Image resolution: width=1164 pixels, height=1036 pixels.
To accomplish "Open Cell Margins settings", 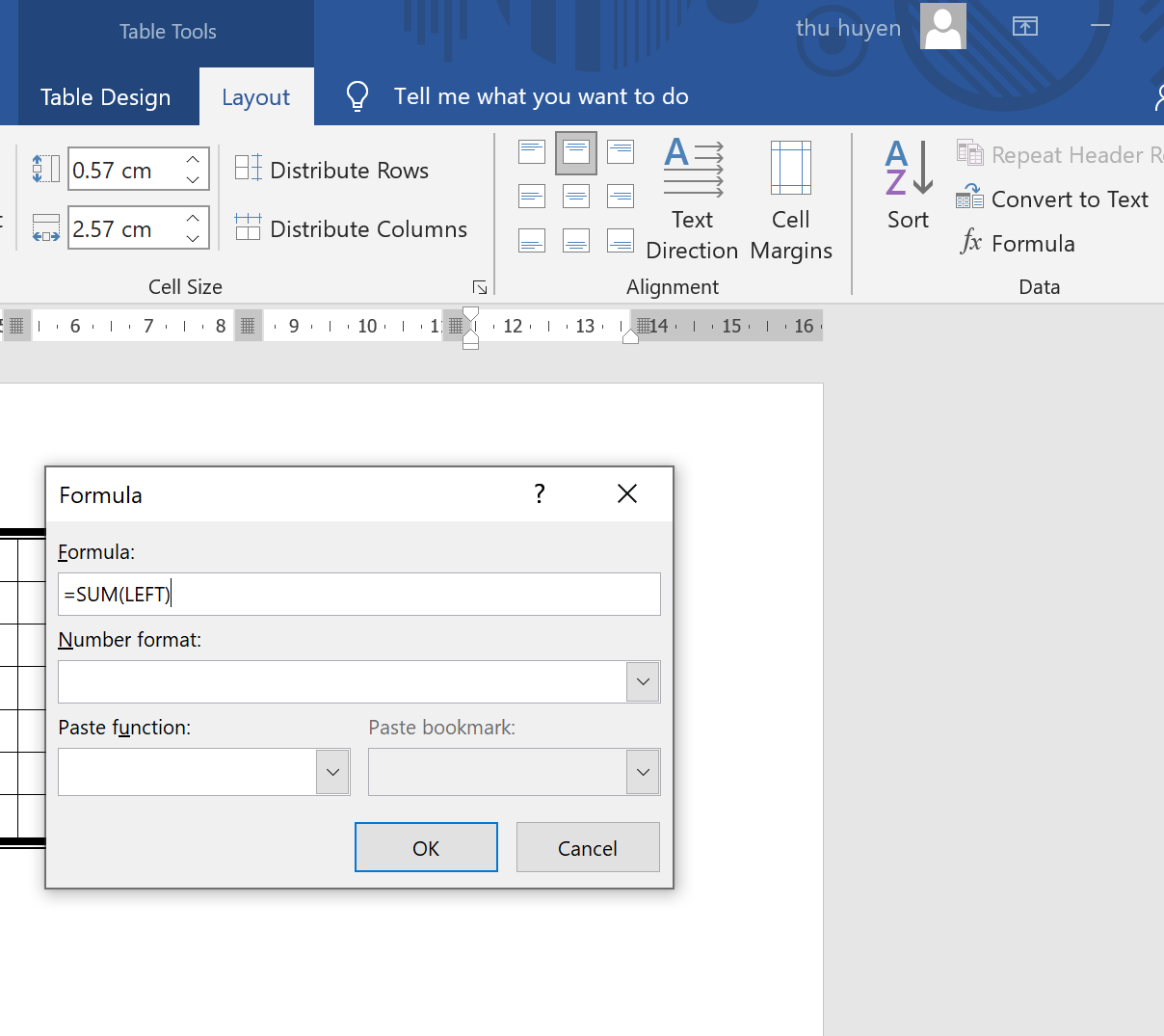I will tap(791, 199).
